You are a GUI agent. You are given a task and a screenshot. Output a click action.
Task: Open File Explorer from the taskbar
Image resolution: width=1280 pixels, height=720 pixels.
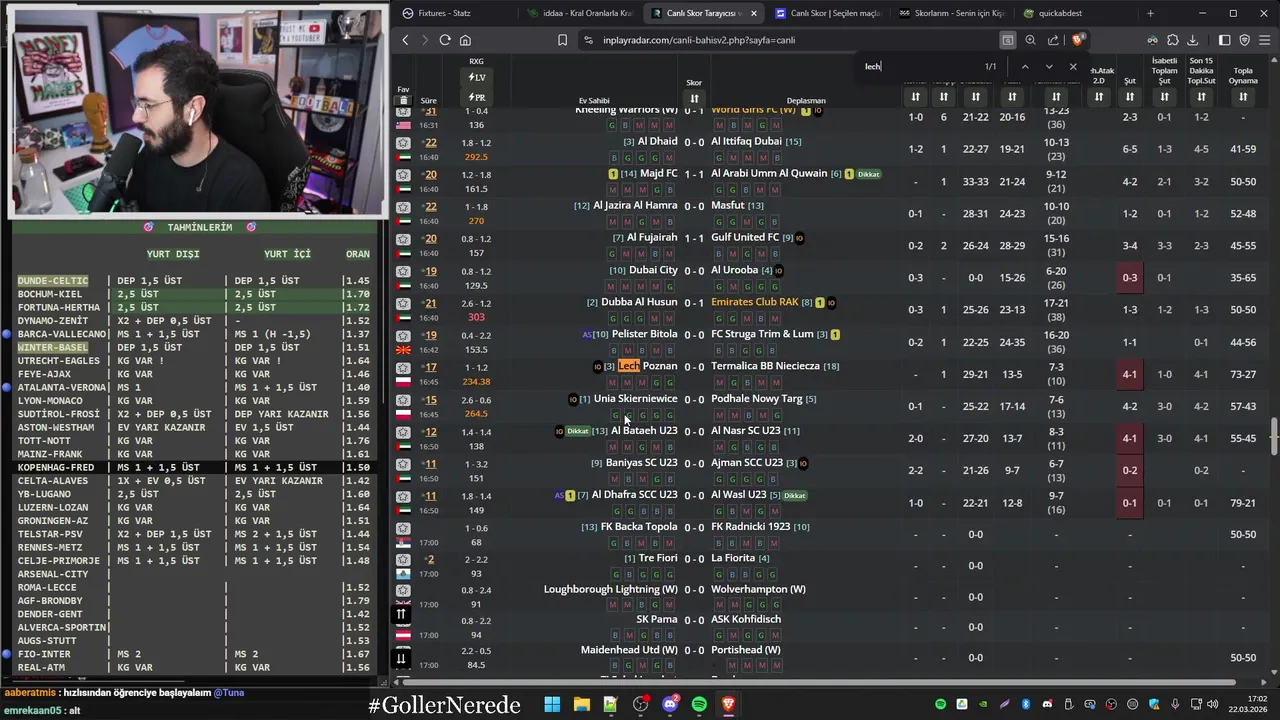(x=581, y=705)
